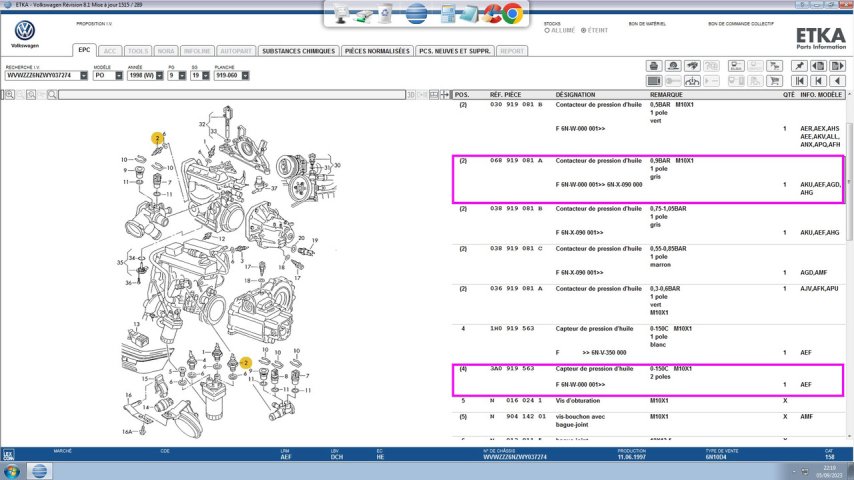854x480 pixels.
Task: Click the yellow position 2 marker near the top of diagram
Action: (157, 138)
